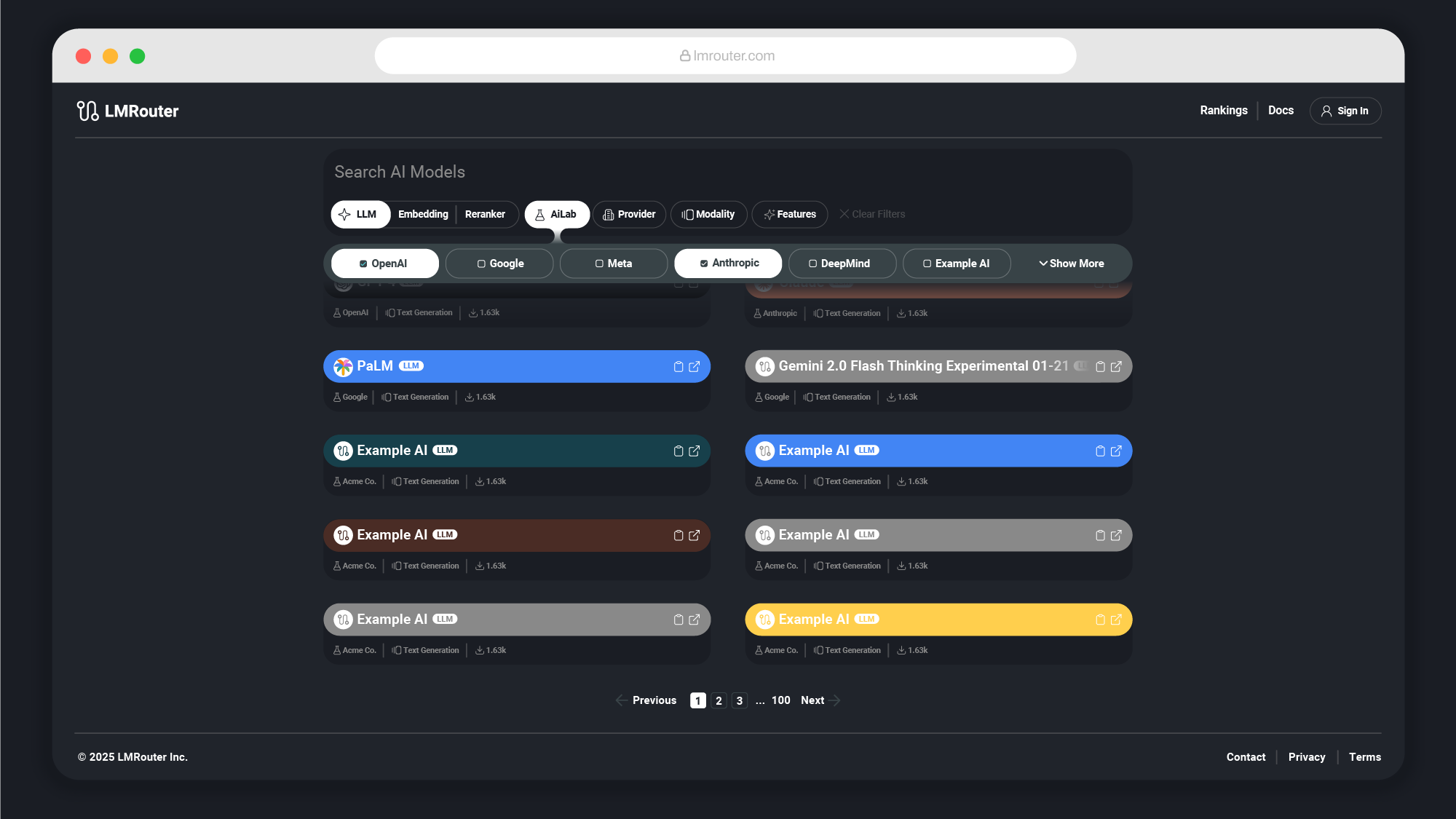This screenshot has height=819, width=1456.
Task: Open Gemini 2.0 Flash Thinking external link
Action: pos(1116,367)
